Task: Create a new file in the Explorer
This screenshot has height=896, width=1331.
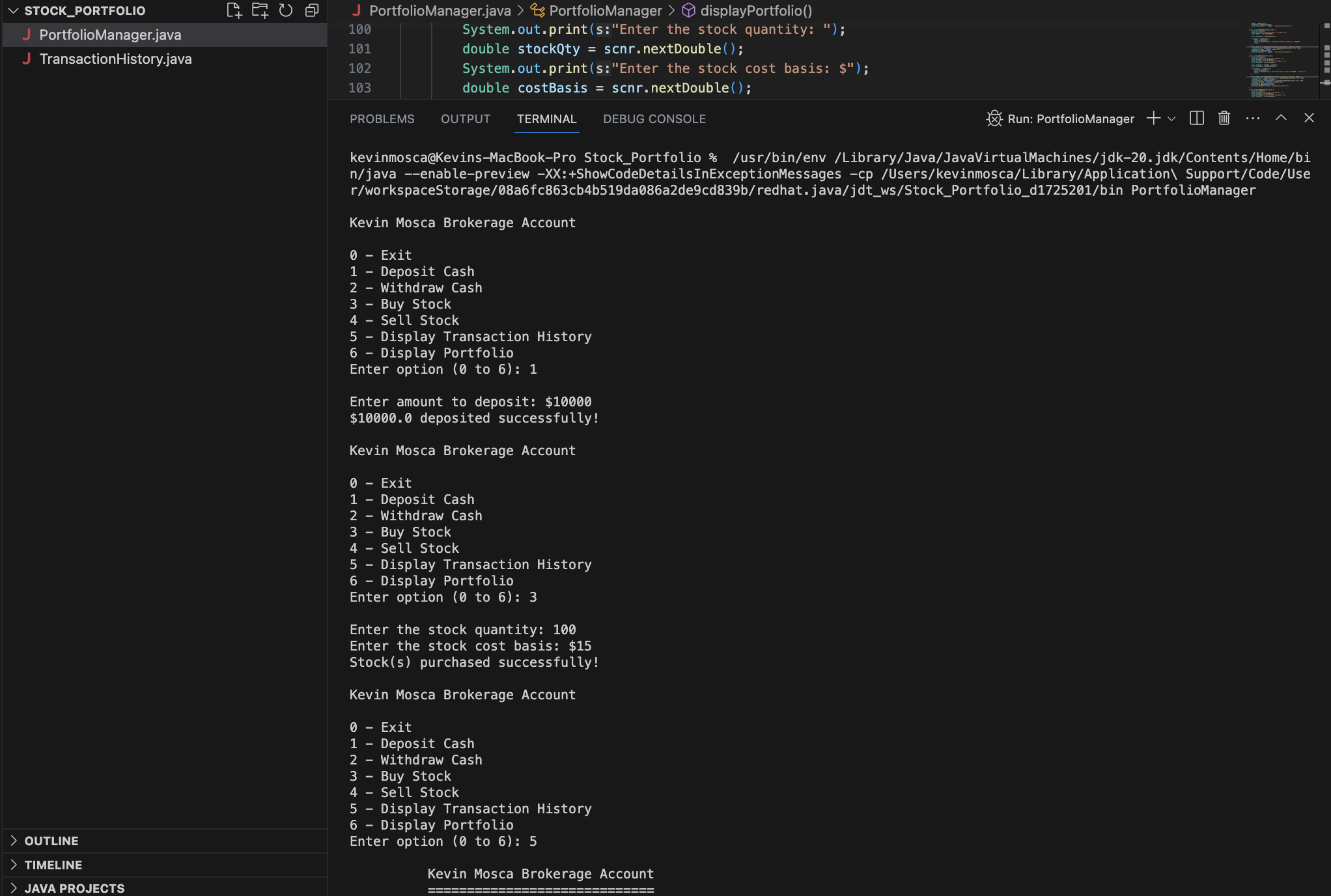Action: 234,10
